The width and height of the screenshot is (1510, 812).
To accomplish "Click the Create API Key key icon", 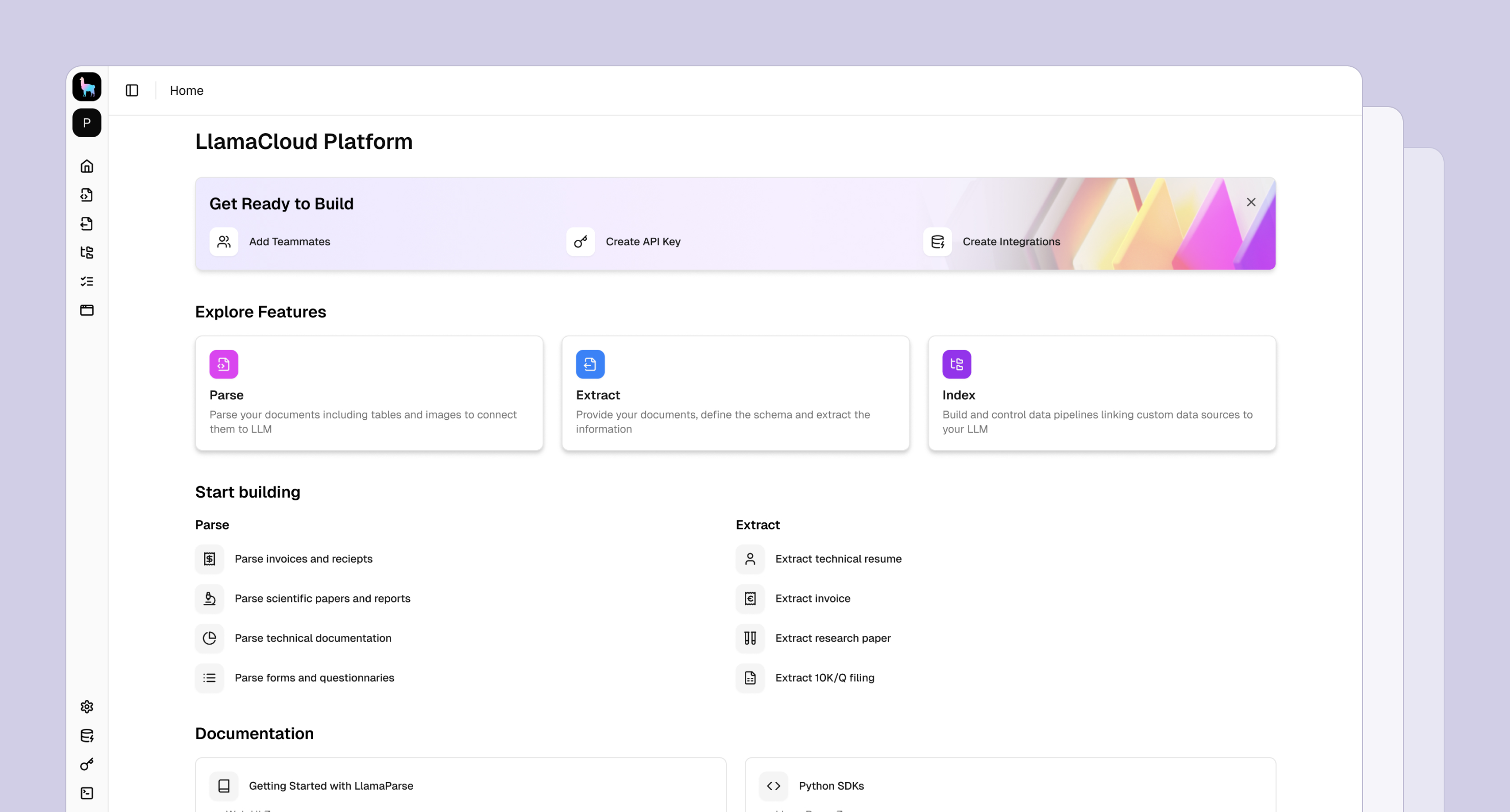I will pos(581,242).
